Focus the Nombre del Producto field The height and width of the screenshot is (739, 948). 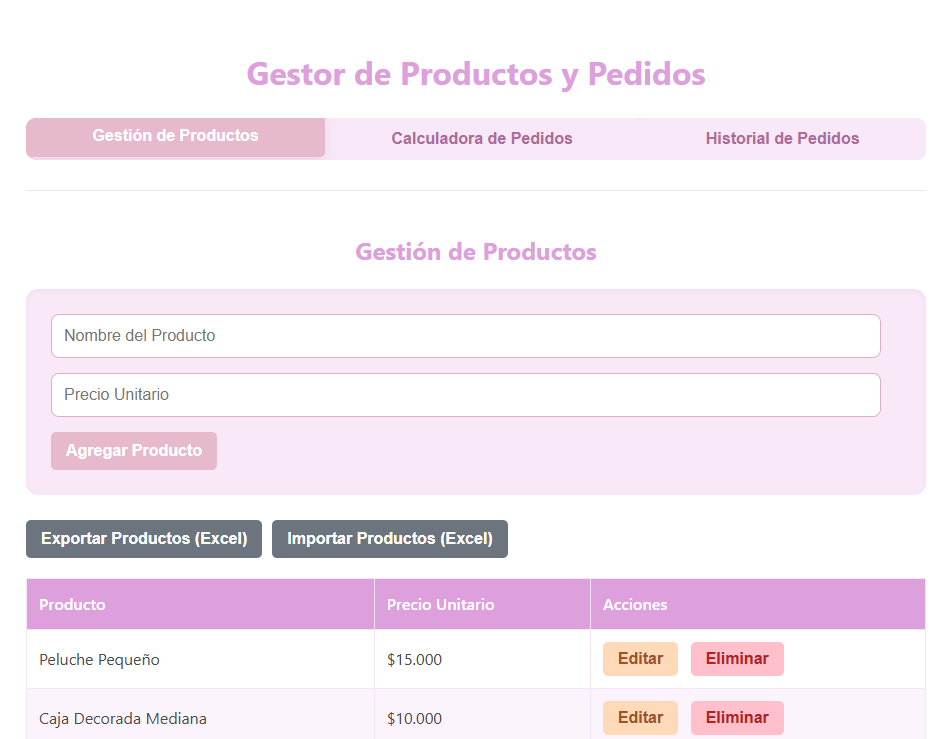pyautogui.click(x=465, y=336)
